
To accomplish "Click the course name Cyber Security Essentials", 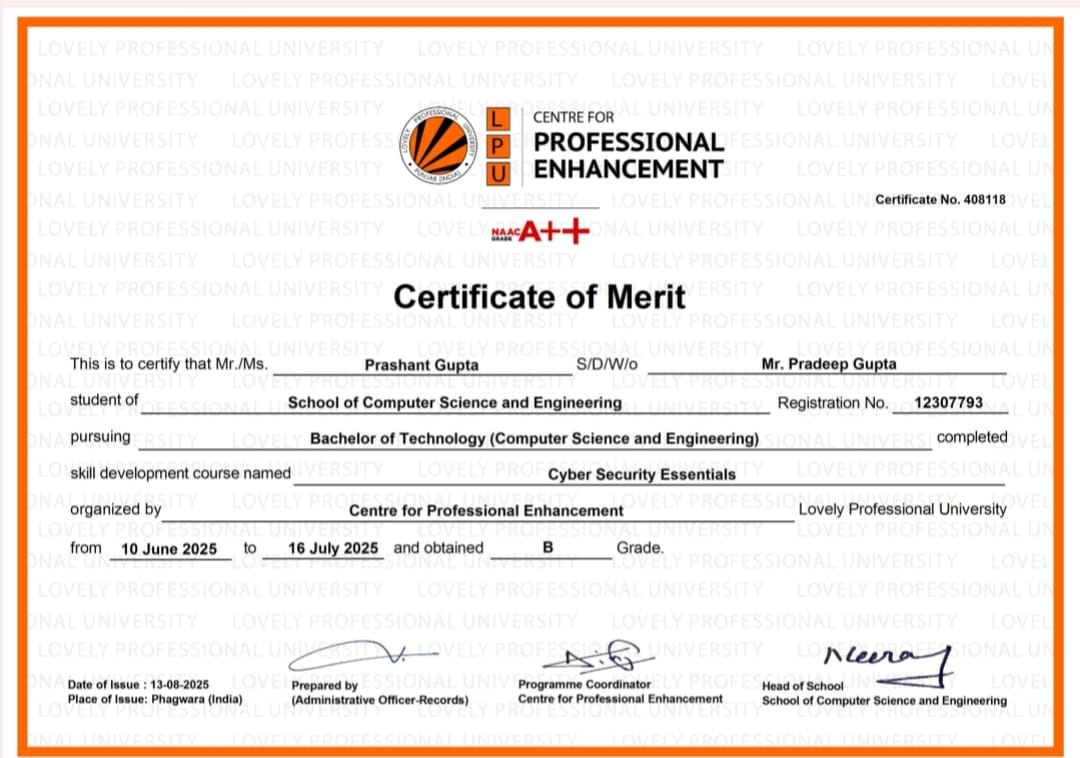I will (x=641, y=475).
